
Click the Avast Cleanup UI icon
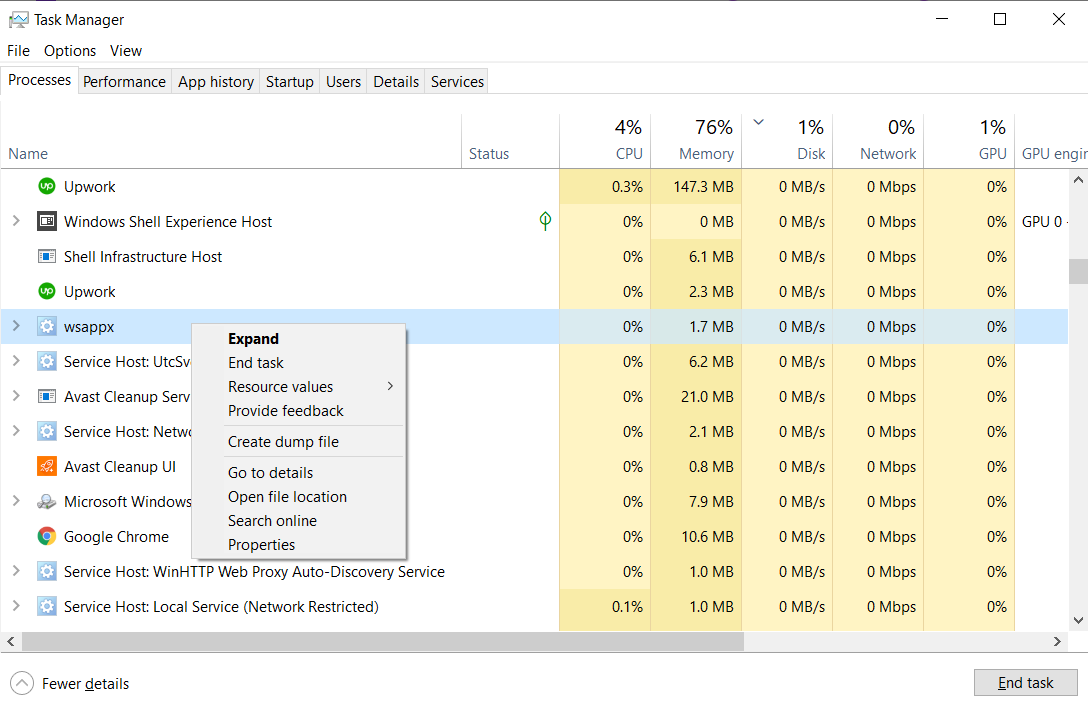coord(47,467)
